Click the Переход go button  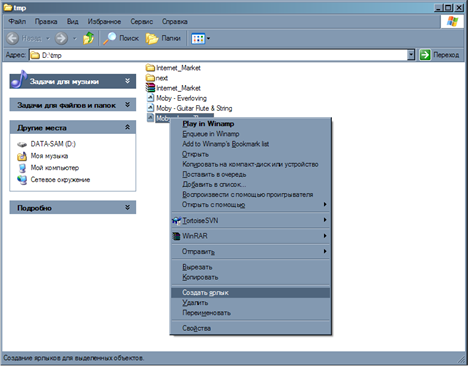pyautogui.click(x=440, y=55)
